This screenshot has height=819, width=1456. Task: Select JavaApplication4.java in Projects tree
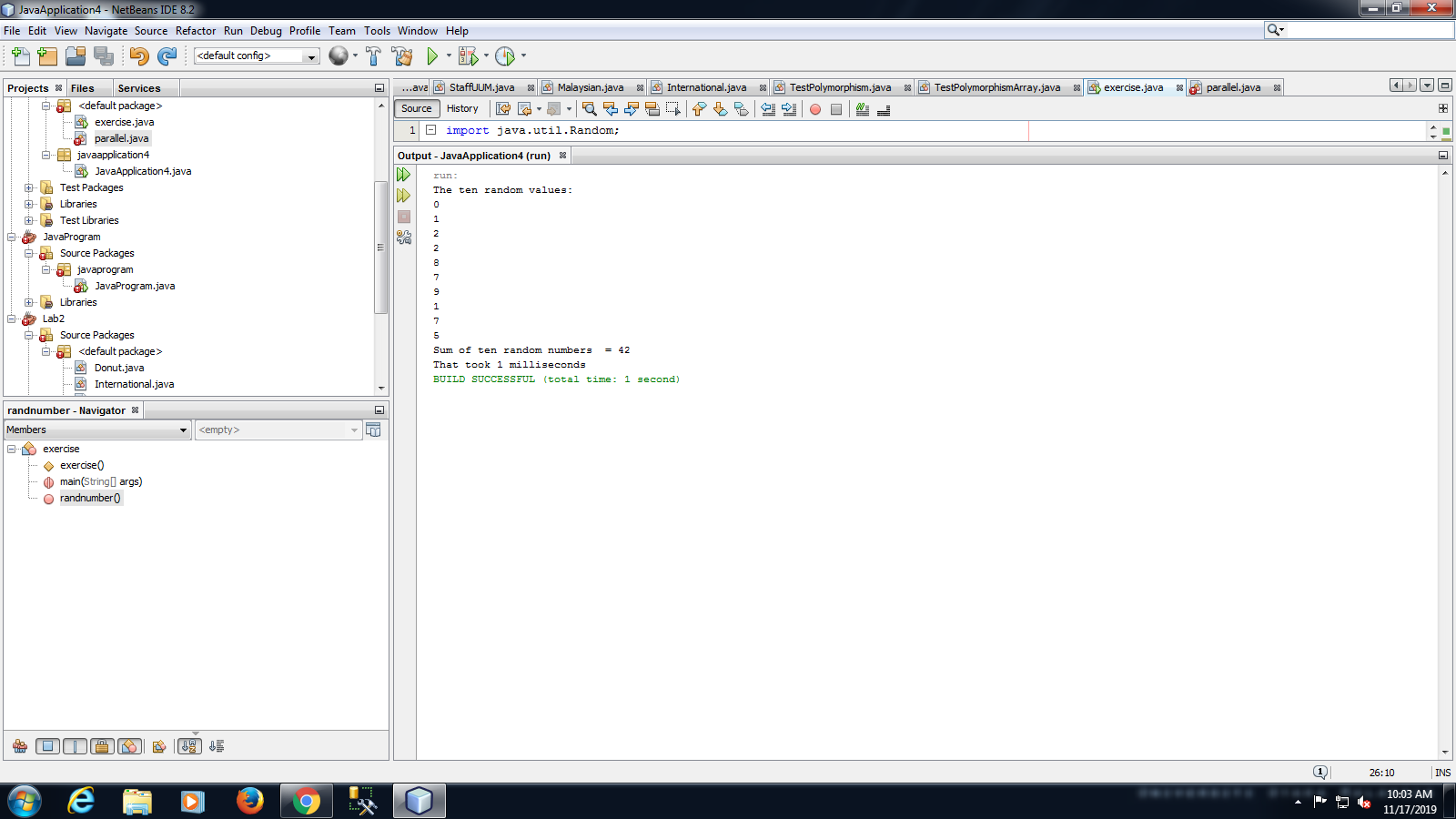click(x=143, y=172)
